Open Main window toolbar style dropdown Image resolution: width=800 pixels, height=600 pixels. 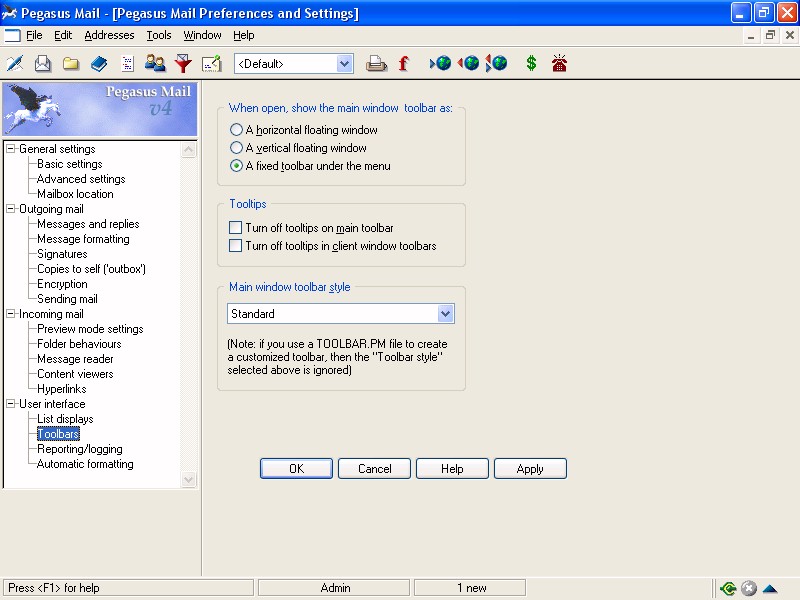(x=445, y=314)
